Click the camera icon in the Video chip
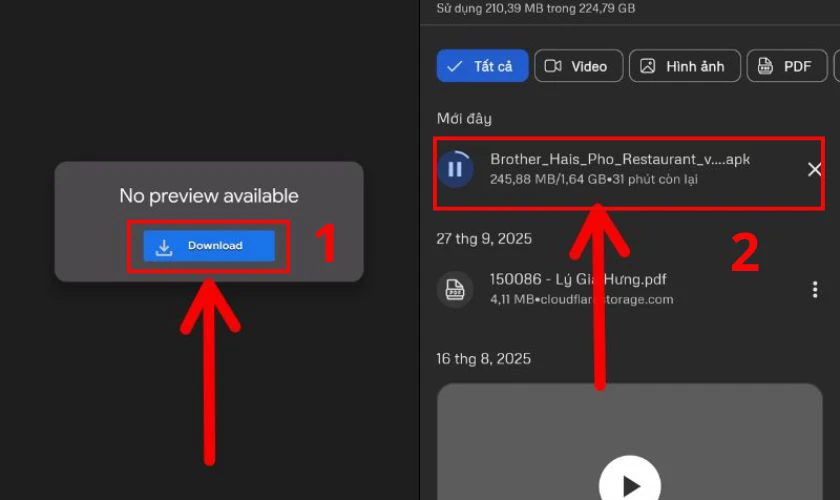Viewport: 840px width, 500px height. pyautogui.click(x=553, y=66)
